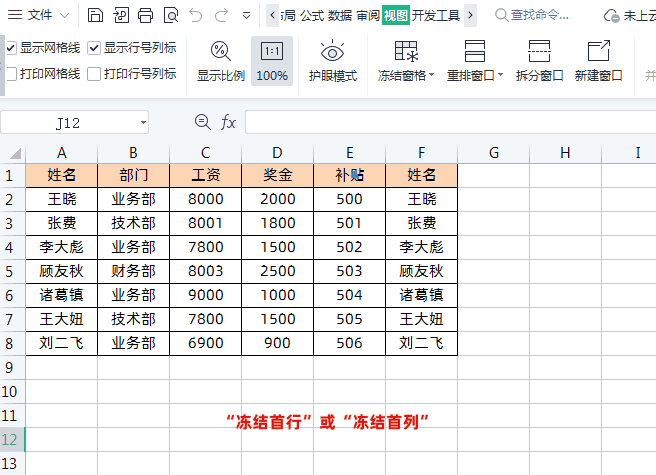Click the Print icon
The height and width of the screenshot is (475, 656).
click(146, 15)
